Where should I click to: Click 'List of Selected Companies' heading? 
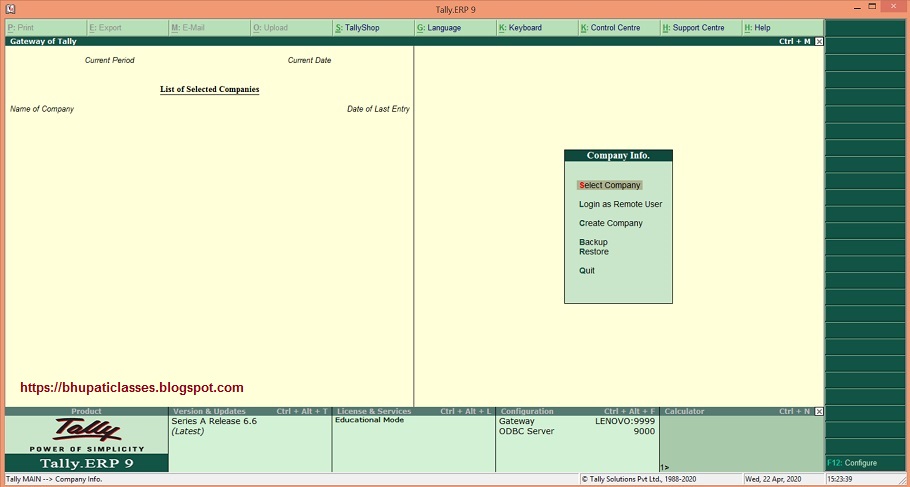[210, 89]
